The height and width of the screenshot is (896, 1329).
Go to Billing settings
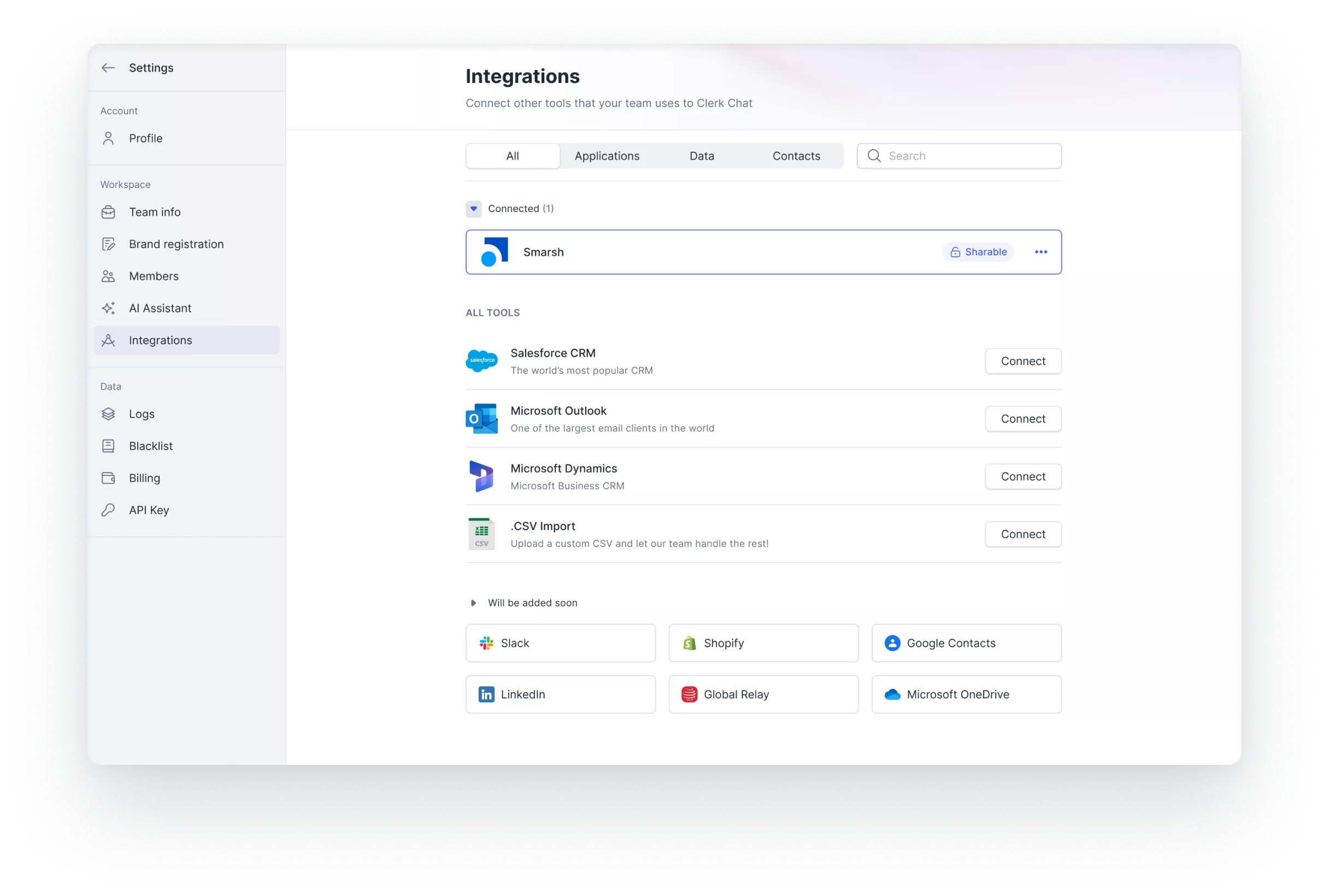click(x=186, y=478)
